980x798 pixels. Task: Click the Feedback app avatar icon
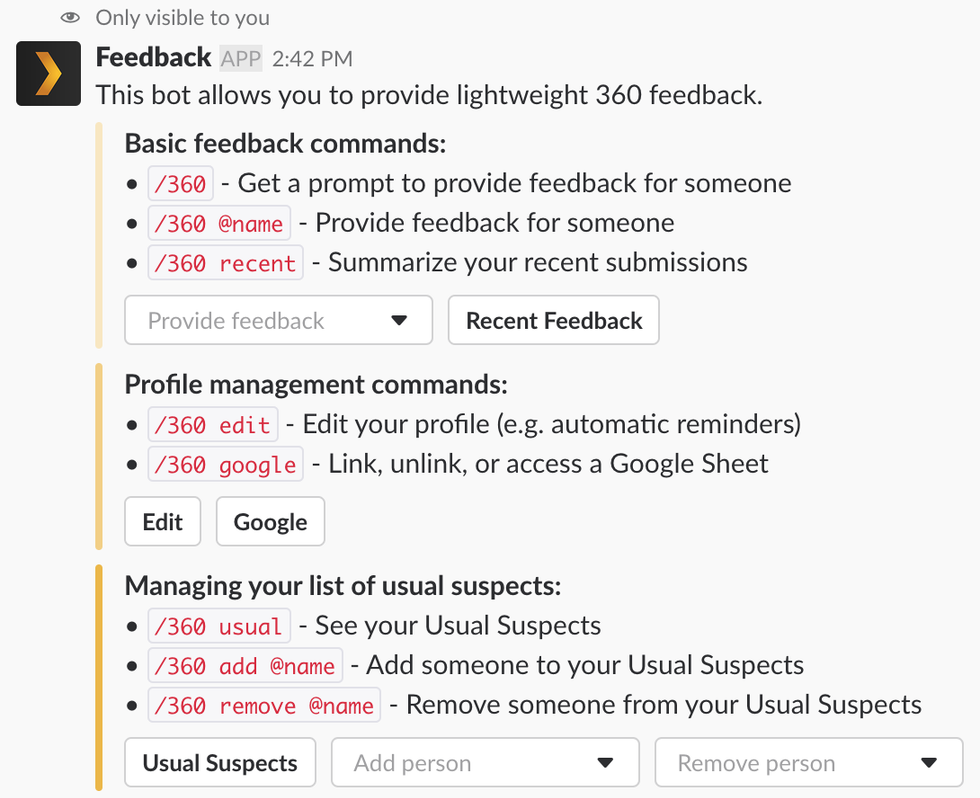point(48,73)
